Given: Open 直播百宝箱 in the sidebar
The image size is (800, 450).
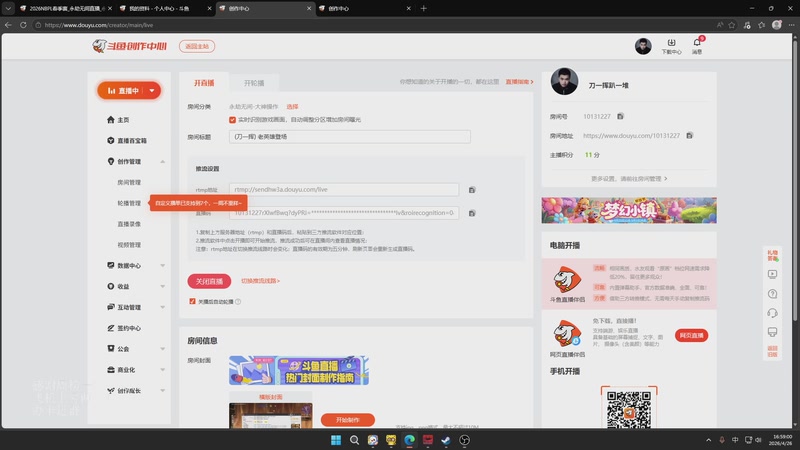Looking at the screenshot, I should (127, 141).
